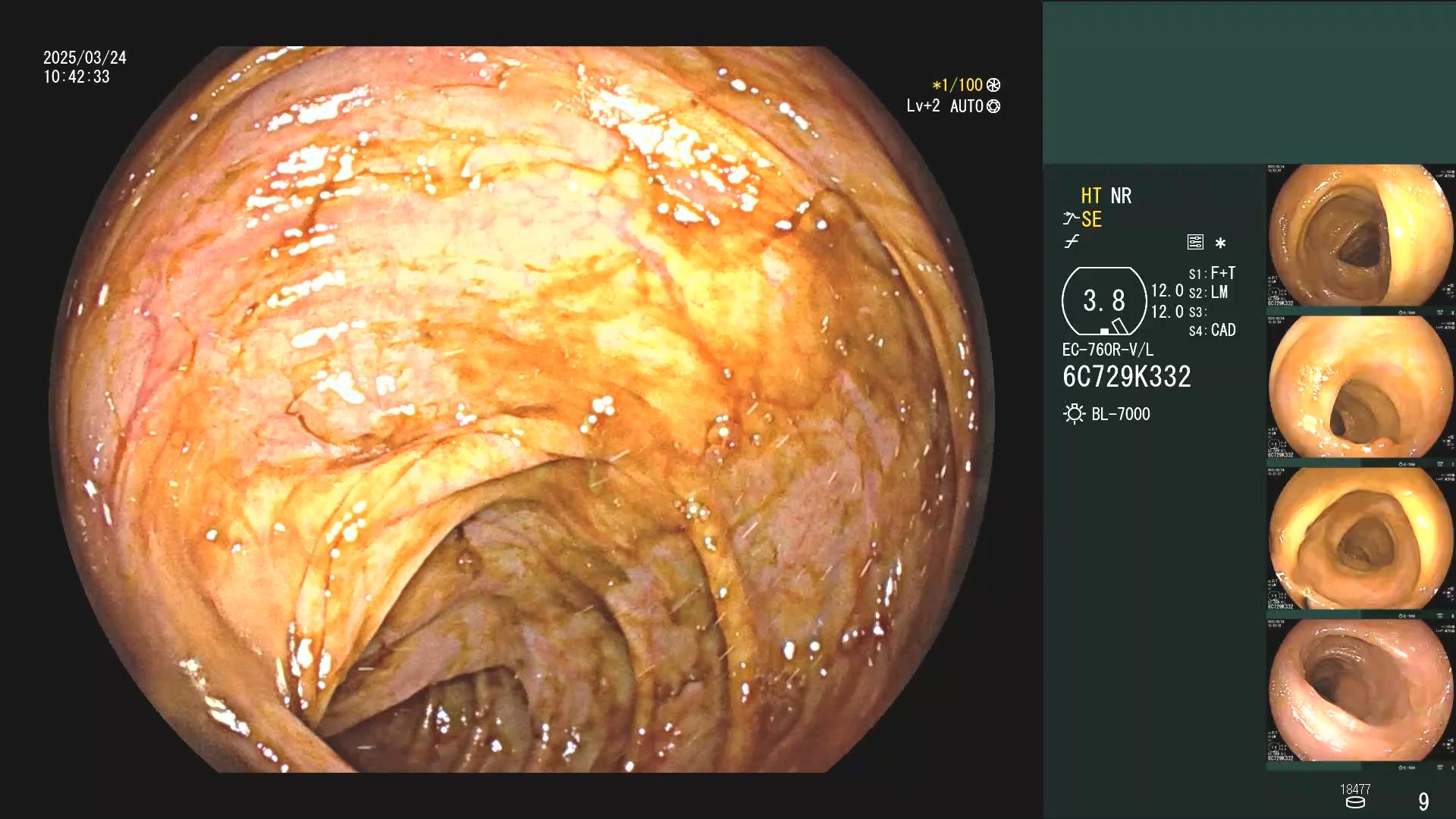Screen dimensions: 1456x819
Task: Click the main endoscopic live image
Action: (522, 409)
